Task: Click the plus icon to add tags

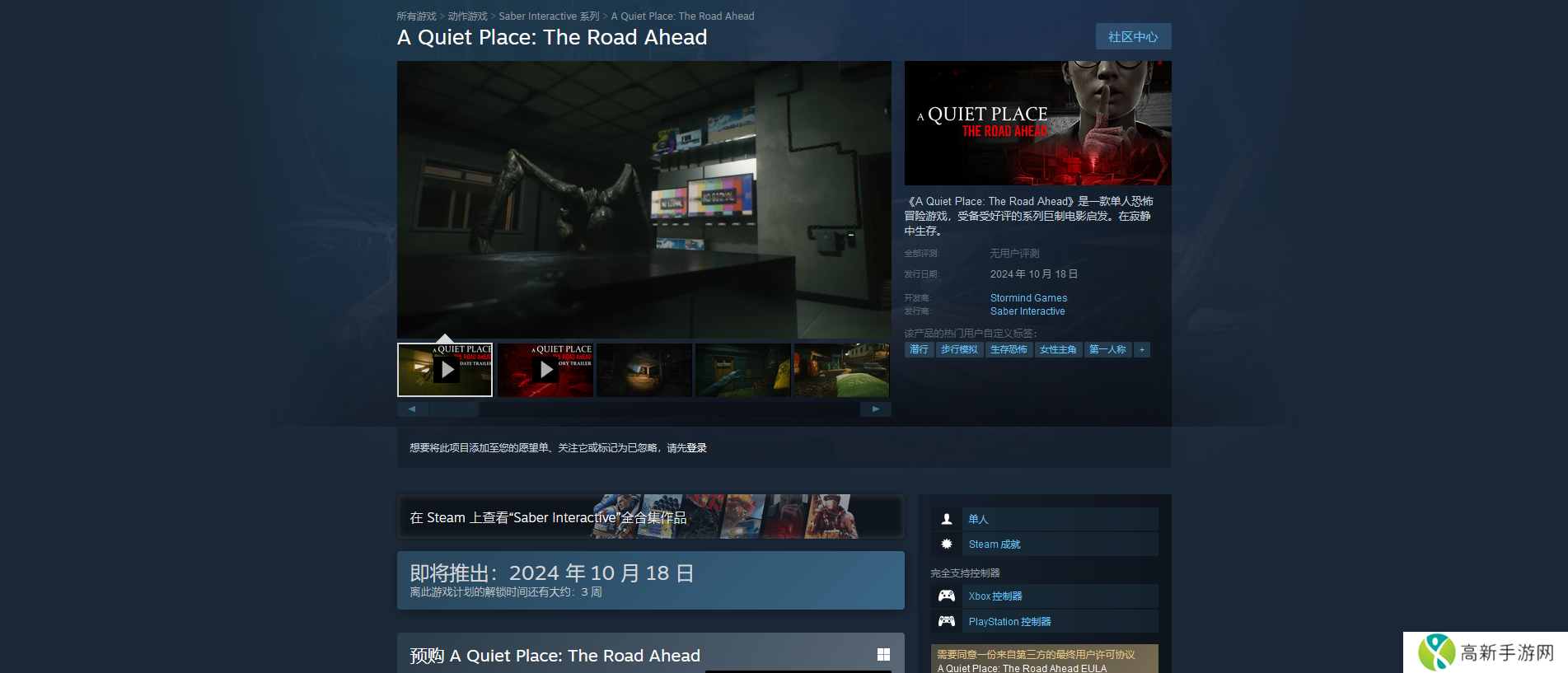Action: pyautogui.click(x=1141, y=350)
